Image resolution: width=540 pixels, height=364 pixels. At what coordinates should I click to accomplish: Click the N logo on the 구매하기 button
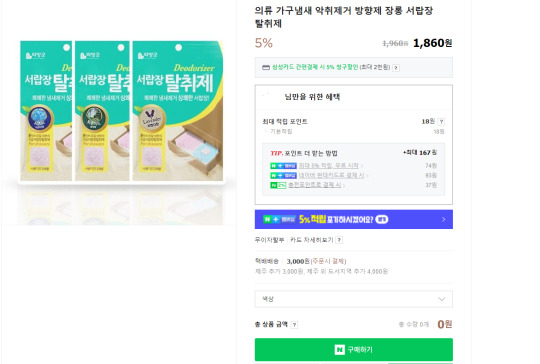340,350
